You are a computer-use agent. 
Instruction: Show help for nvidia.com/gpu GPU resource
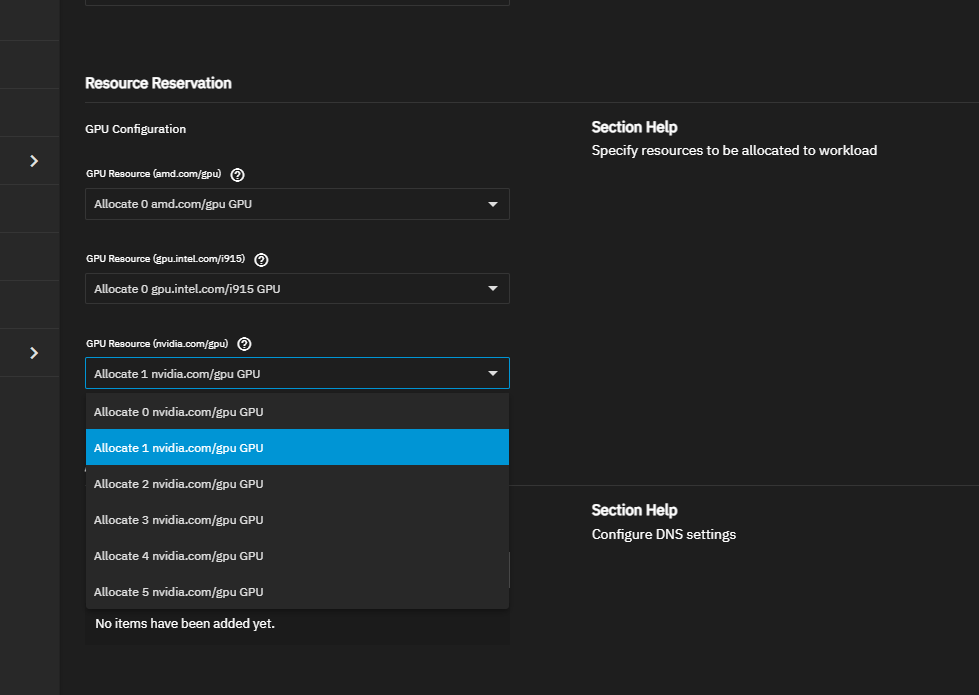[x=245, y=344]
